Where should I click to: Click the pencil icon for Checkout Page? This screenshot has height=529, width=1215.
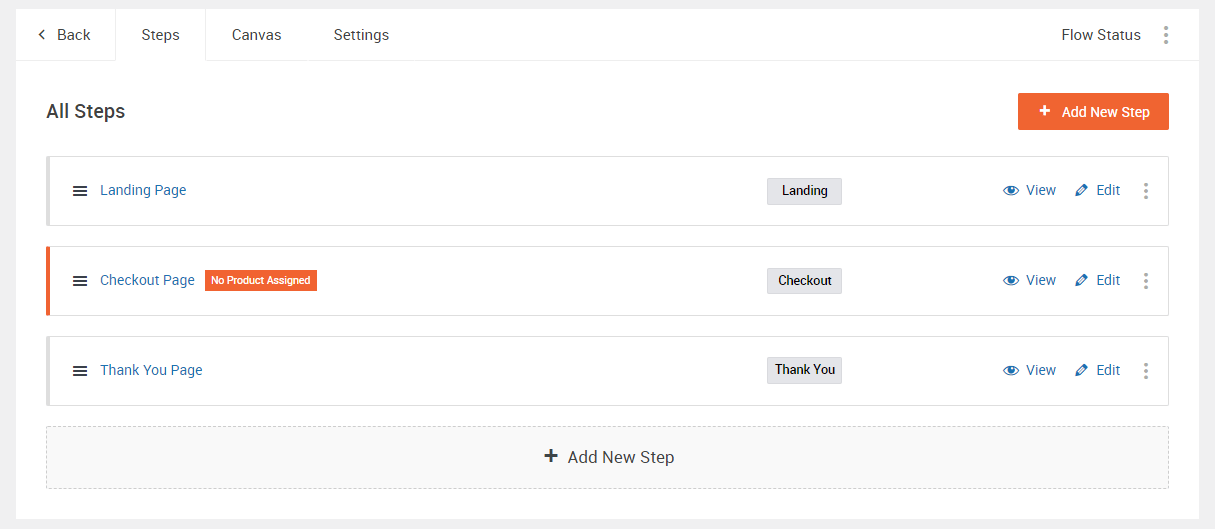1081,280
